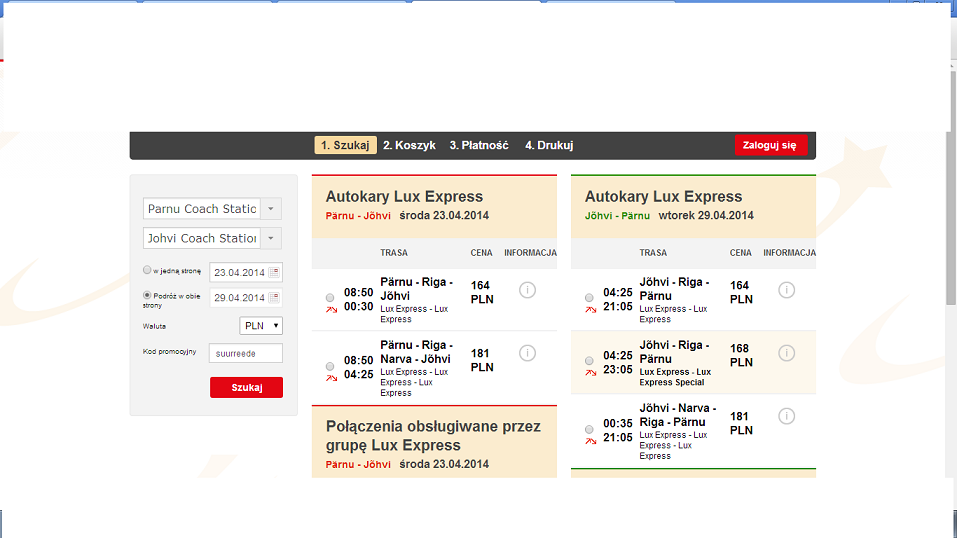Go to step 1. Szukaj
The width and height of the screenshot is (957, 538).
click(x=345, y=145)
